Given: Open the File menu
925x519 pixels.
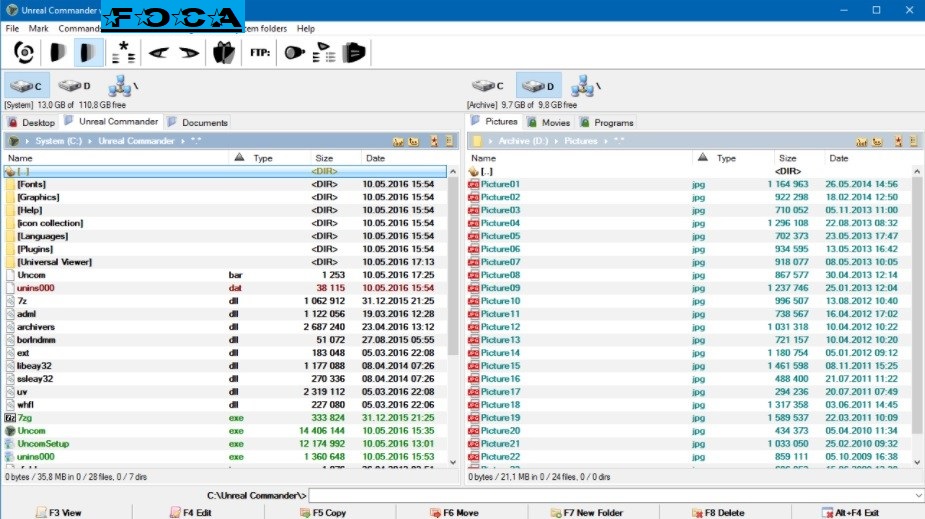Looking at the screenshot, I should 12,28.
